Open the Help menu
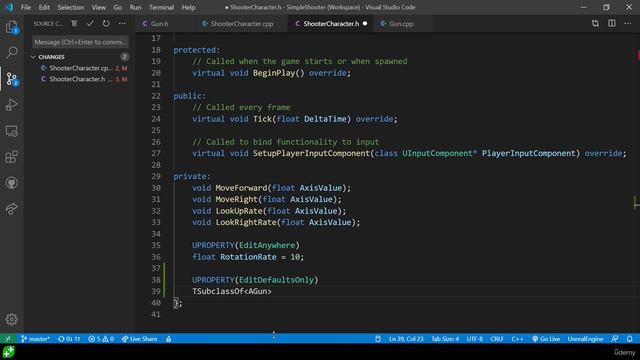Image resolution: width=640 pixels, height=360 pixels. tap(188, 7)
